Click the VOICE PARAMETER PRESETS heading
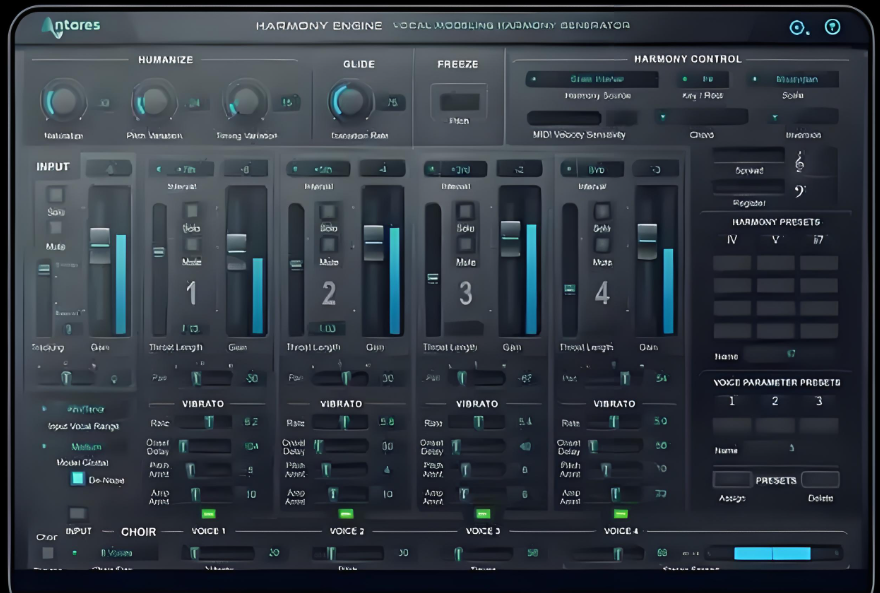 (777, 383)
